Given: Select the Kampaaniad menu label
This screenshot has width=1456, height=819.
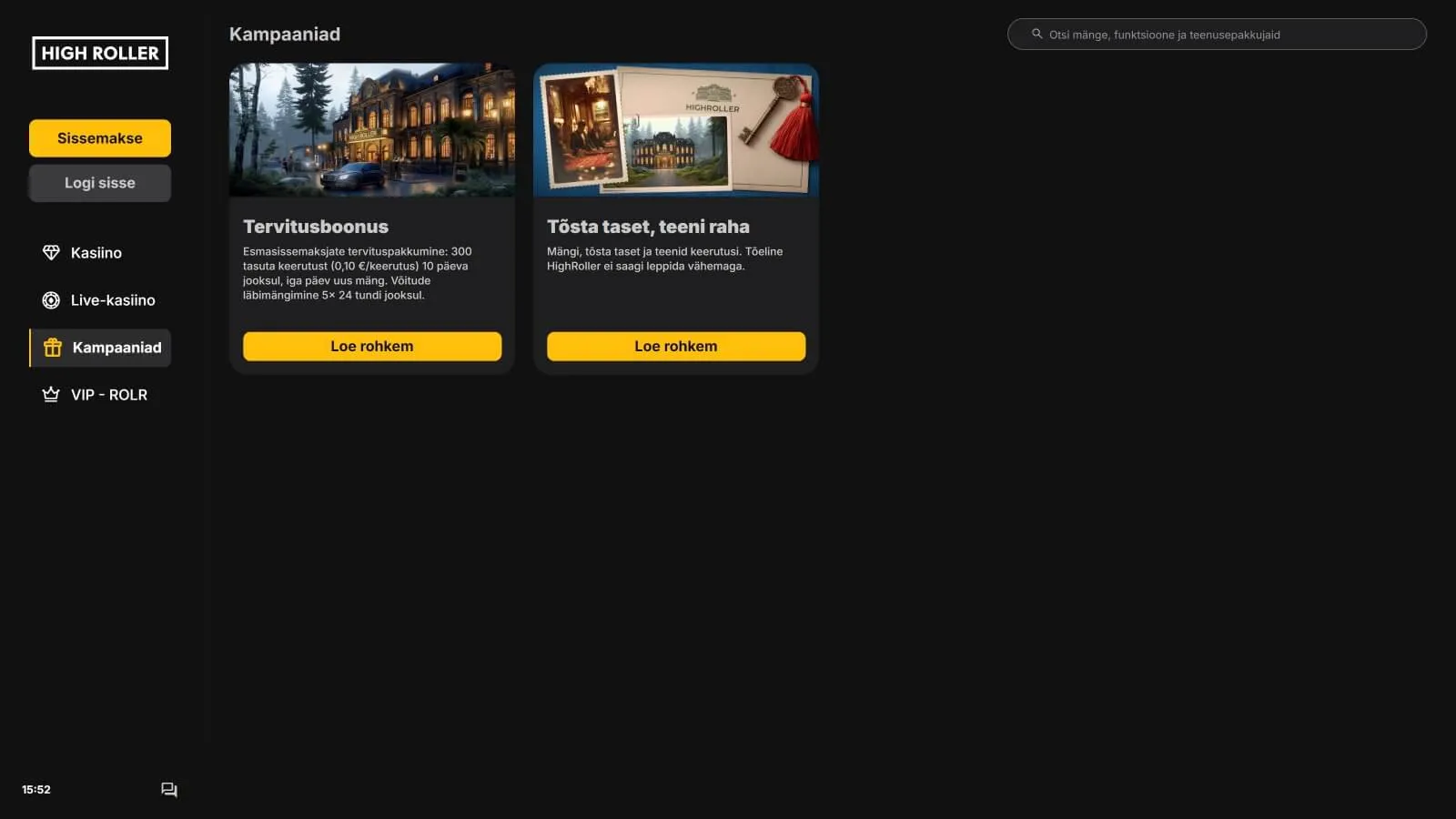Looking at the screenshot, I should click(116, 348).
